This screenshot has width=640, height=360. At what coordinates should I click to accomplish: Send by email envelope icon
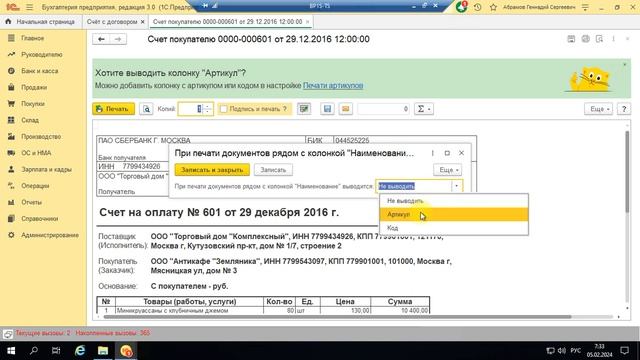[346, 109]
